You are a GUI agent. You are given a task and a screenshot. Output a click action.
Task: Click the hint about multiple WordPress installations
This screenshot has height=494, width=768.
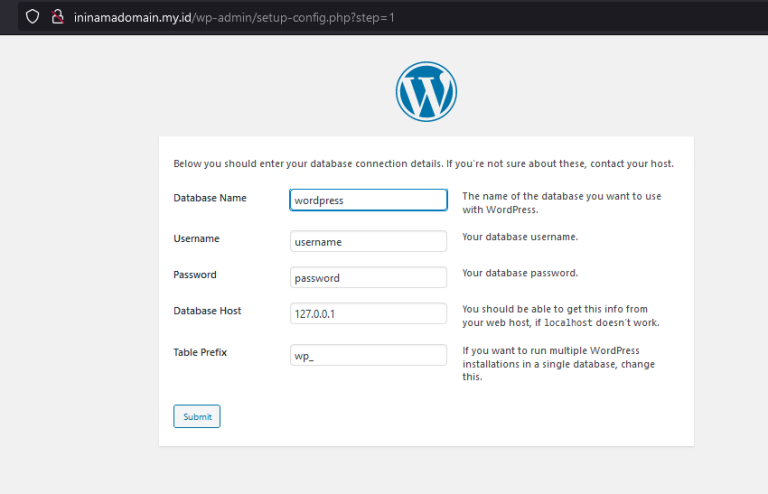tap(559, 364)
